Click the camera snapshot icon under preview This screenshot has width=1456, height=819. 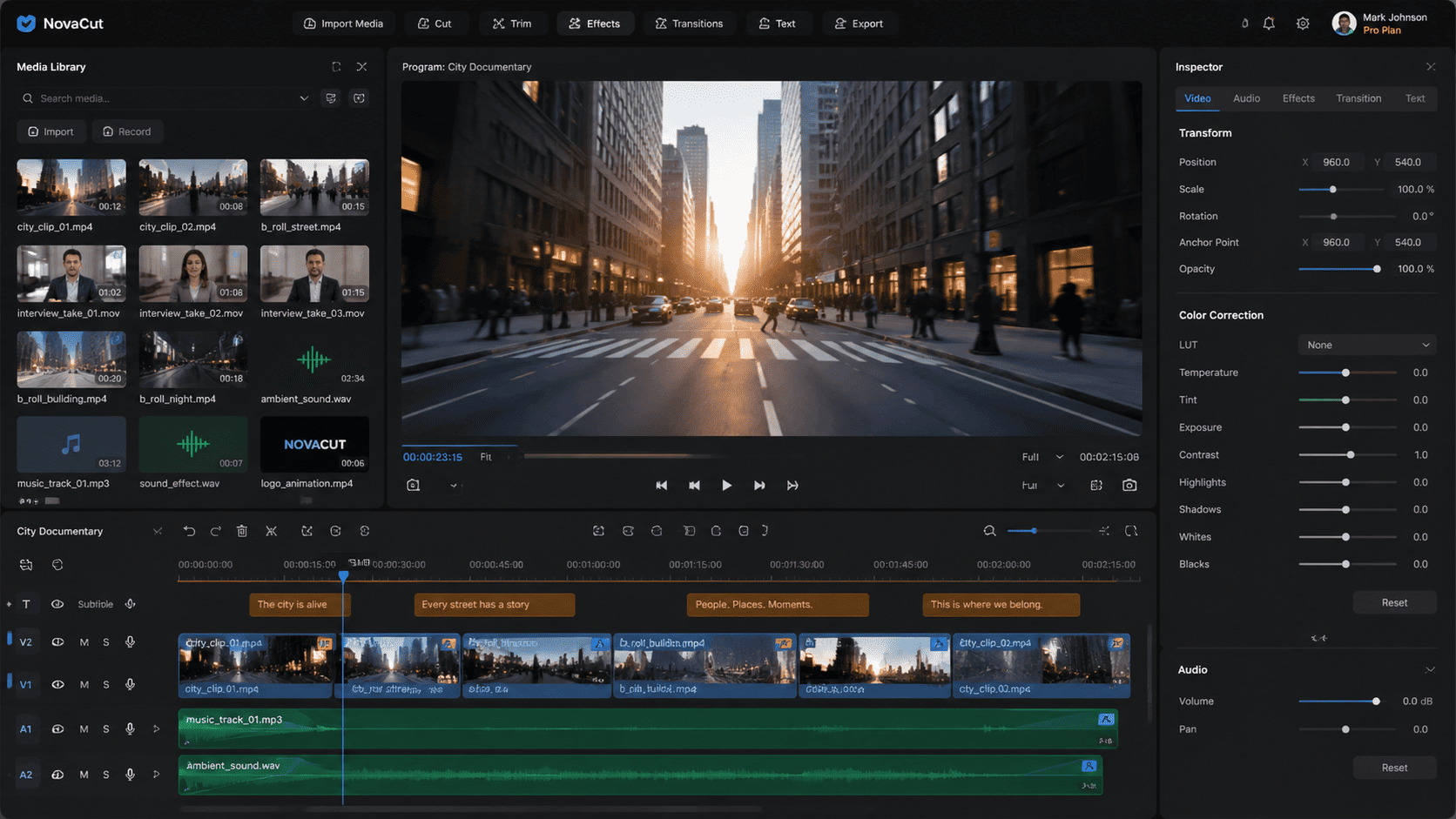[1129, 486]
